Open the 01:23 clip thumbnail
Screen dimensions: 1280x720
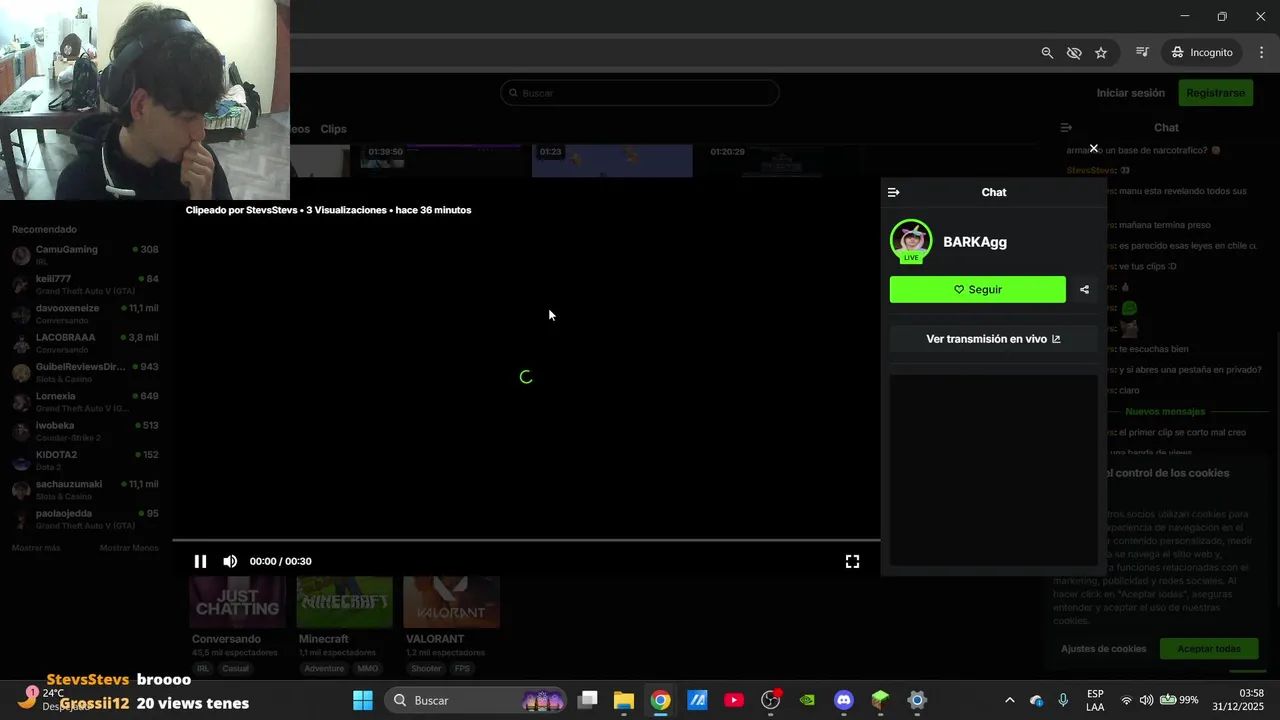pyautogui.click(x=612, y=161)
